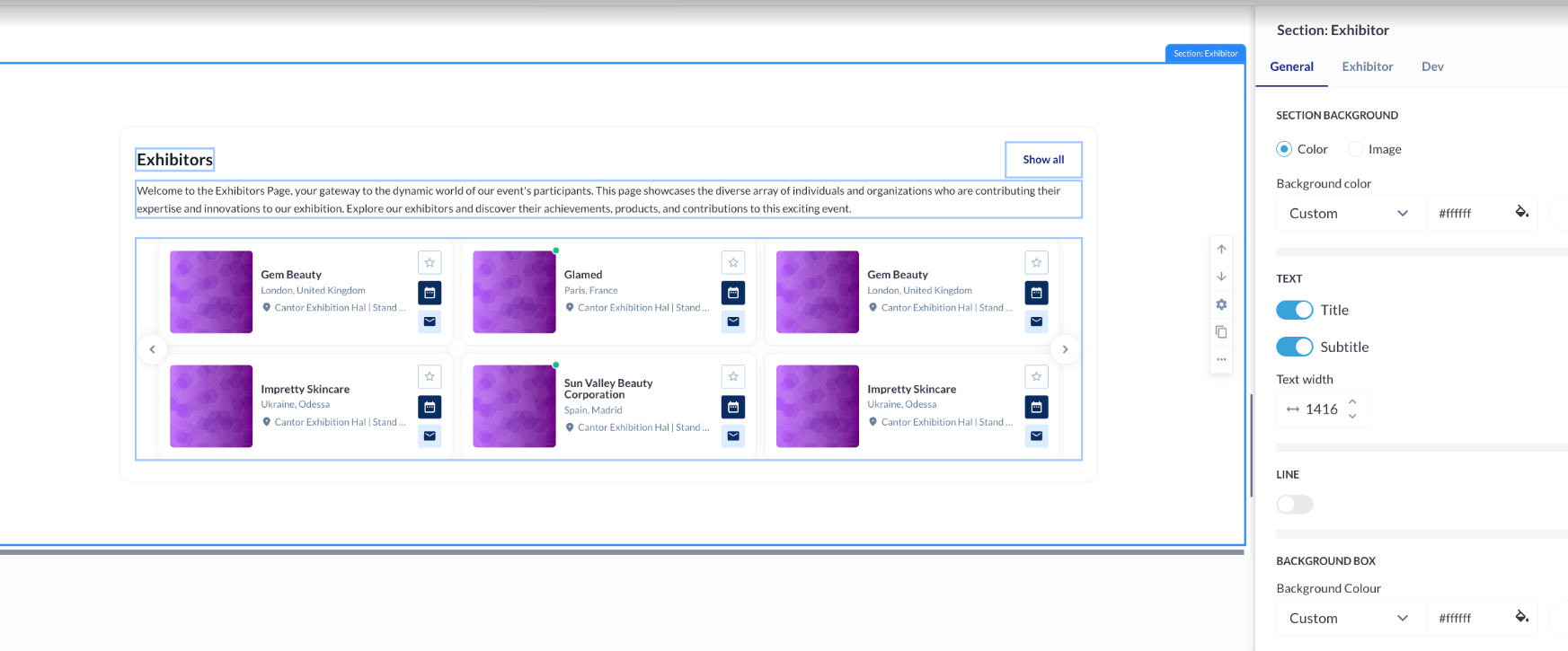Click the location pin on Sun Valley Beauty Corporation
1568x651 pixels.
(x=570, y=427)
